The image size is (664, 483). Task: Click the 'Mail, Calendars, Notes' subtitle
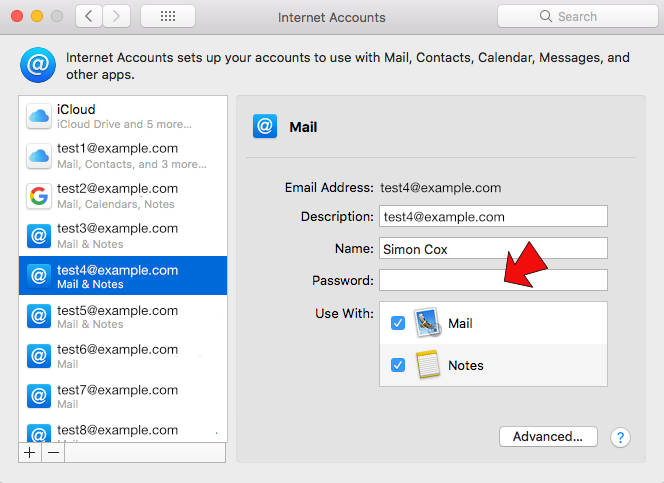tap(116, 204)
